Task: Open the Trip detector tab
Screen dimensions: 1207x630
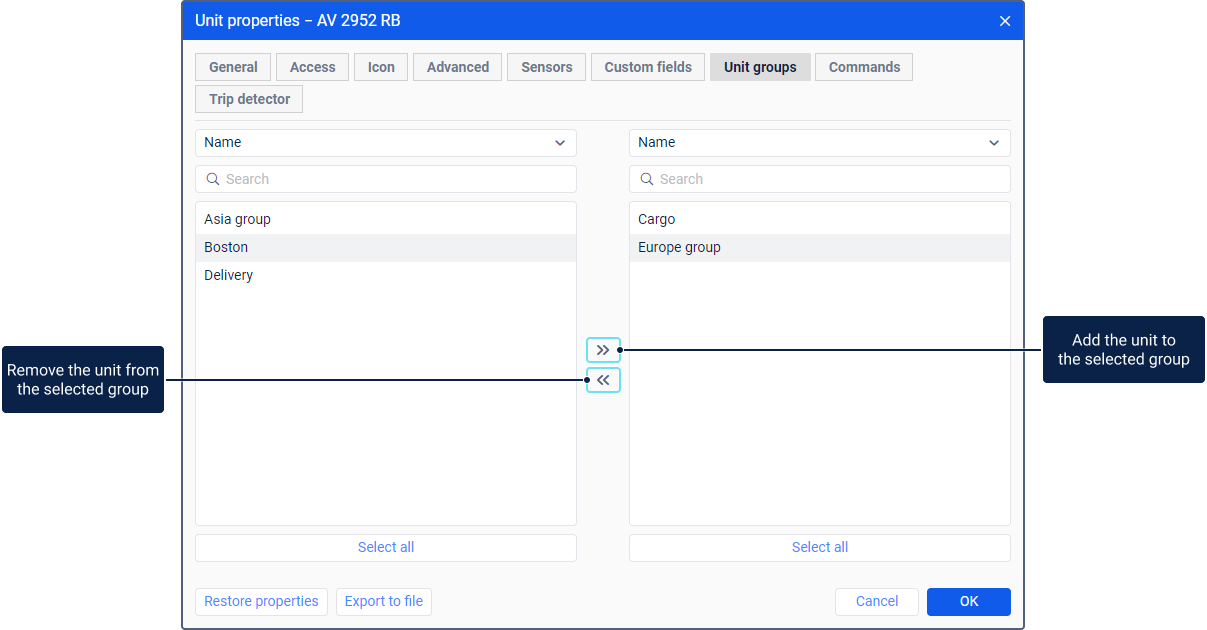Action: click(249, 99)
